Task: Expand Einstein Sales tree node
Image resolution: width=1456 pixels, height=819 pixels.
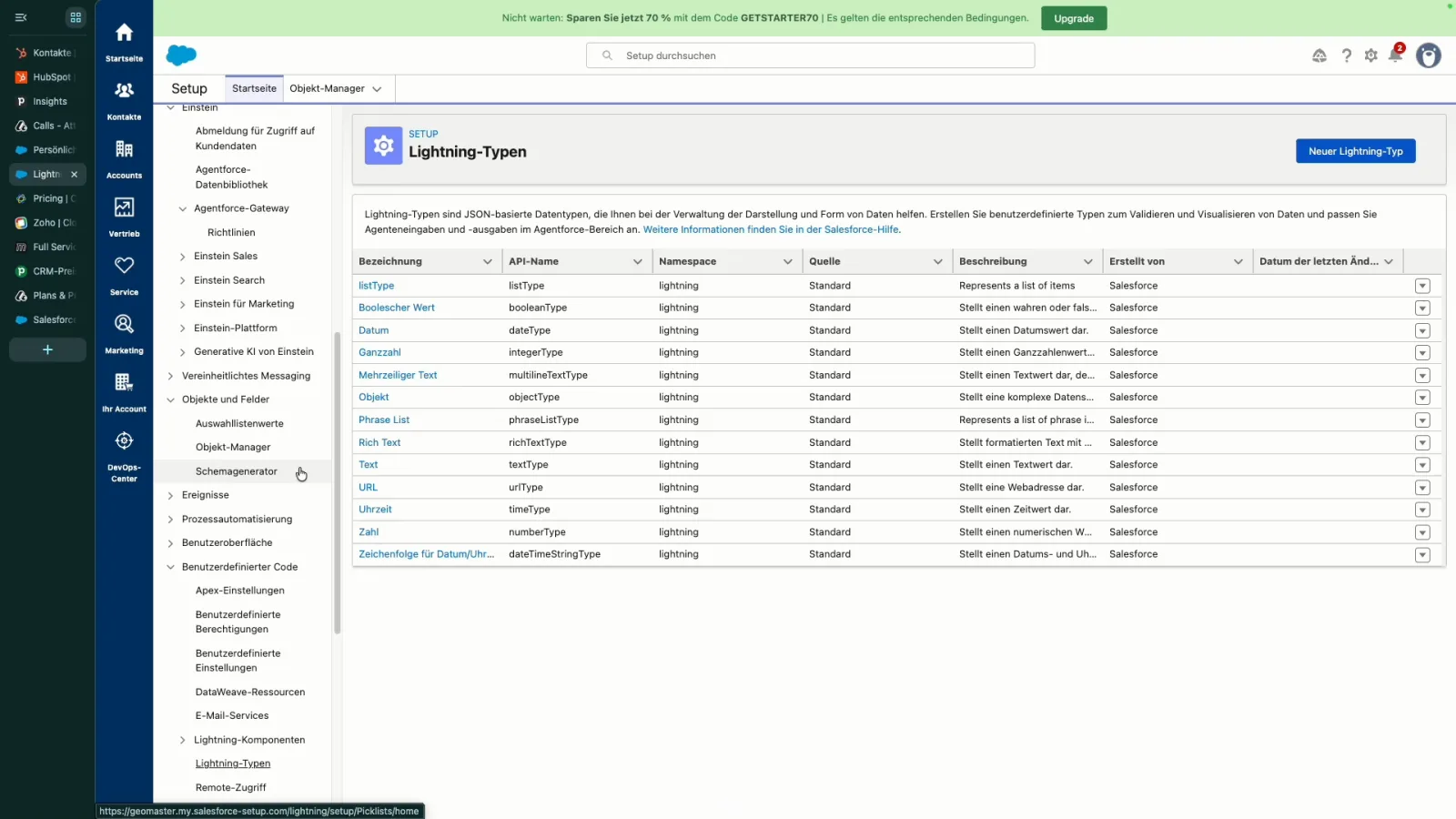Action: (183, 257)
